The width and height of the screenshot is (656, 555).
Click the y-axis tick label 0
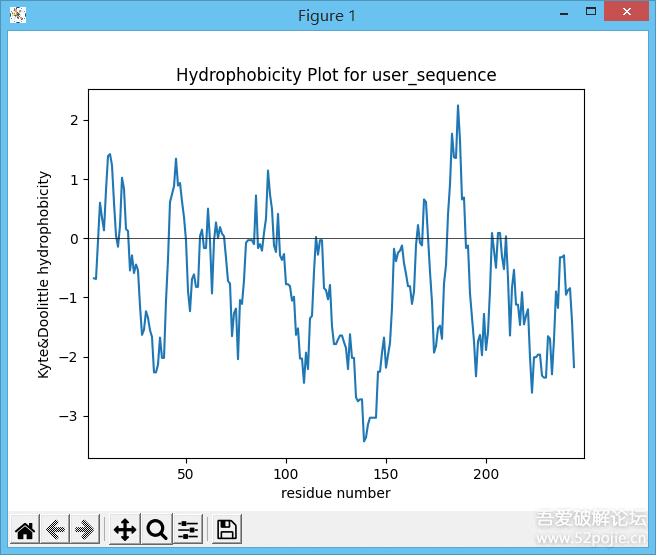tap(74, 239)
